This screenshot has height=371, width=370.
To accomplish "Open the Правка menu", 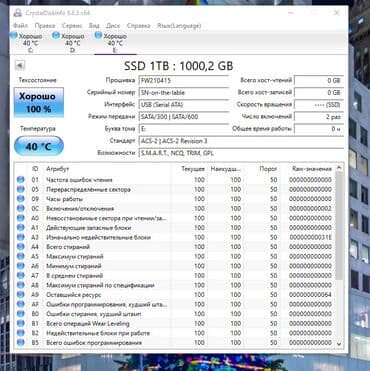I will (x=45, y=26).
